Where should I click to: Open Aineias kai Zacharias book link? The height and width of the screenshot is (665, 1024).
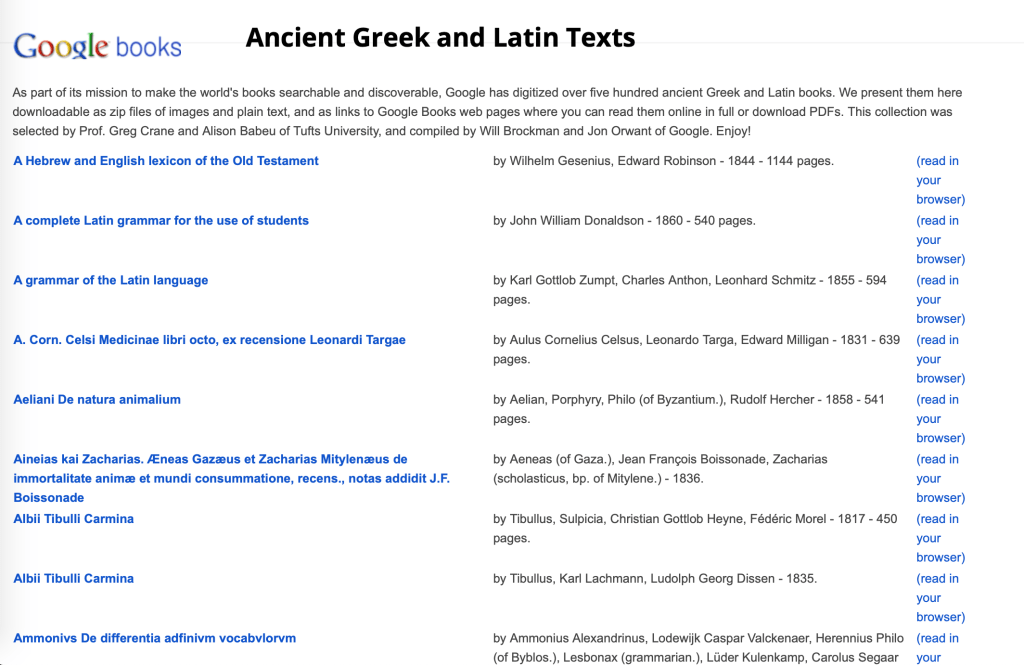pos(210,460)
